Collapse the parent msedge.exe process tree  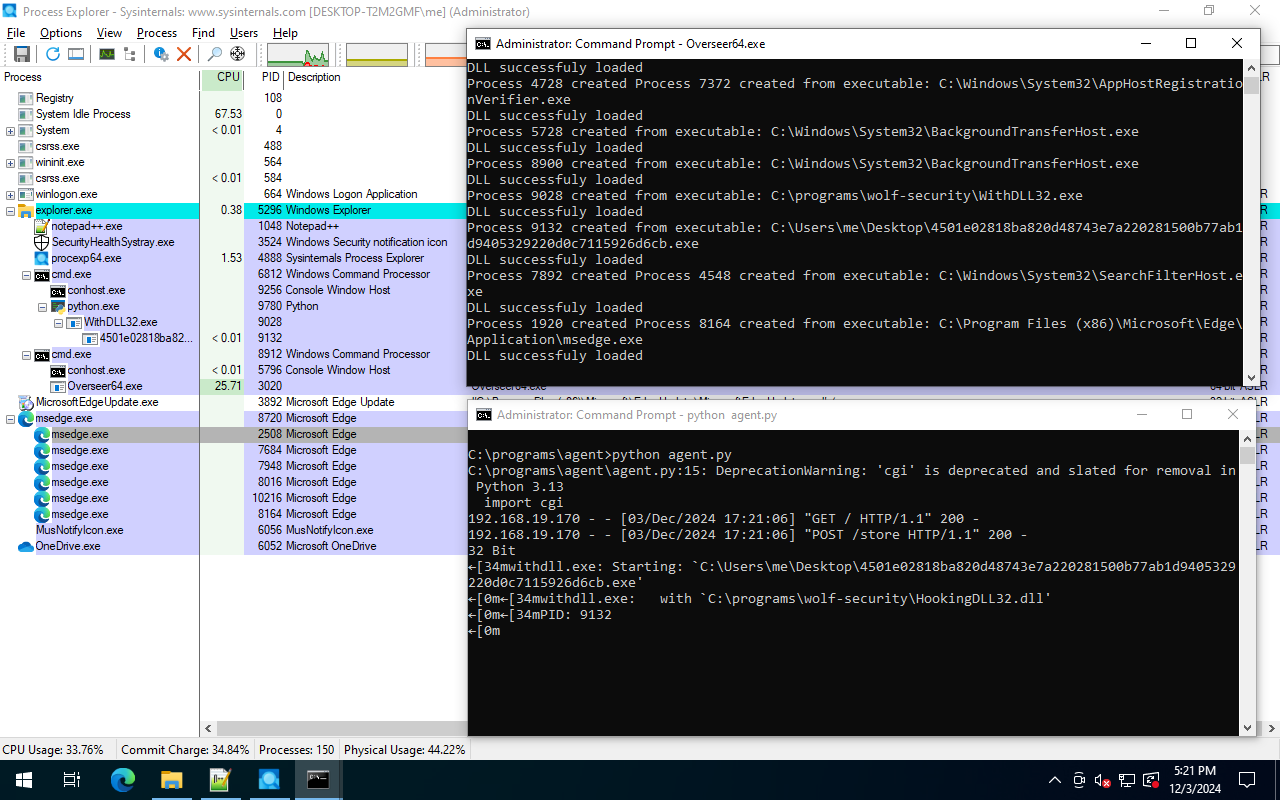click(x=11, y=418)
